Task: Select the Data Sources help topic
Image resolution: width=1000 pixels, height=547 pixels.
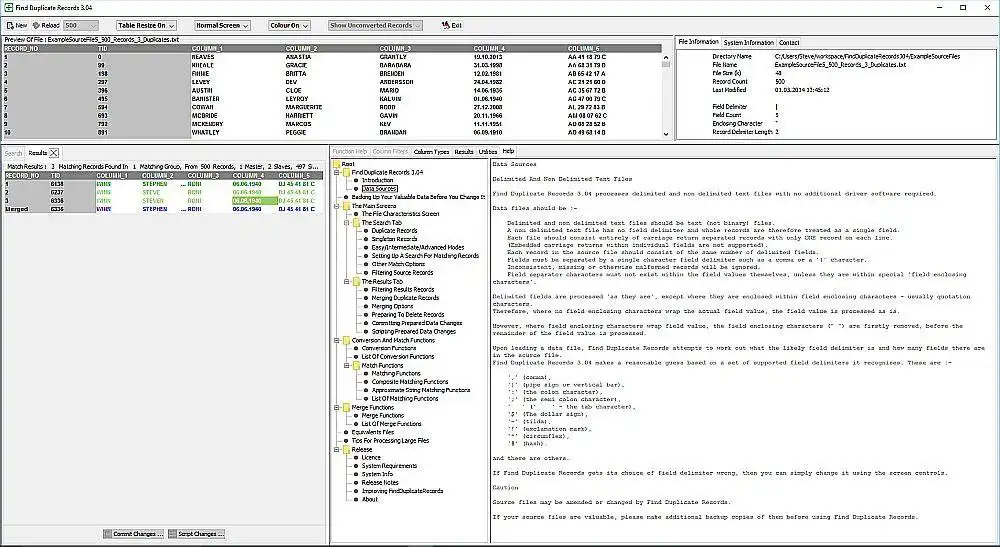Action: (x=379, y=189)
